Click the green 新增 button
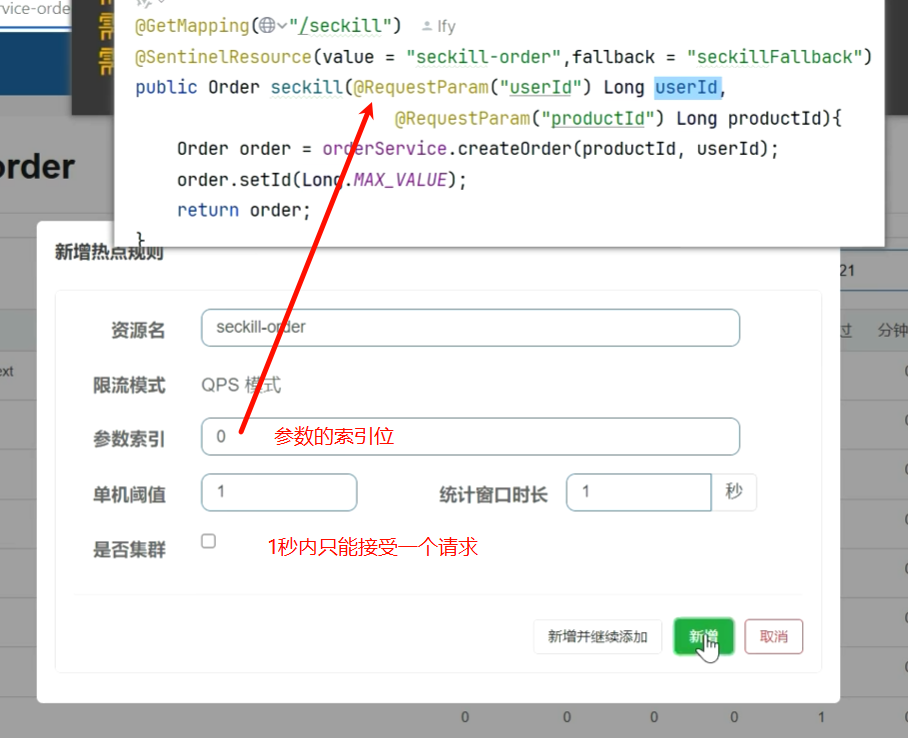Viewport: 908px width, 738px height. tap(704, 637)
